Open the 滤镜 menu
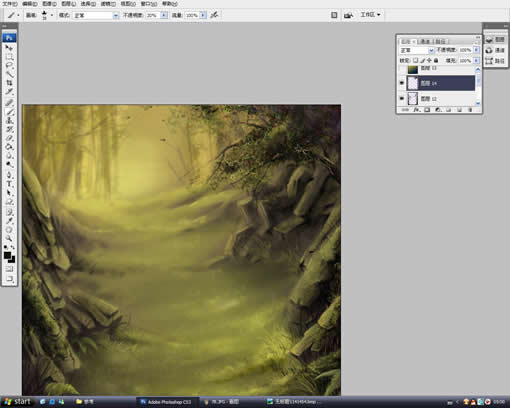This screenshot has width=510, height=408. [108, 4]
